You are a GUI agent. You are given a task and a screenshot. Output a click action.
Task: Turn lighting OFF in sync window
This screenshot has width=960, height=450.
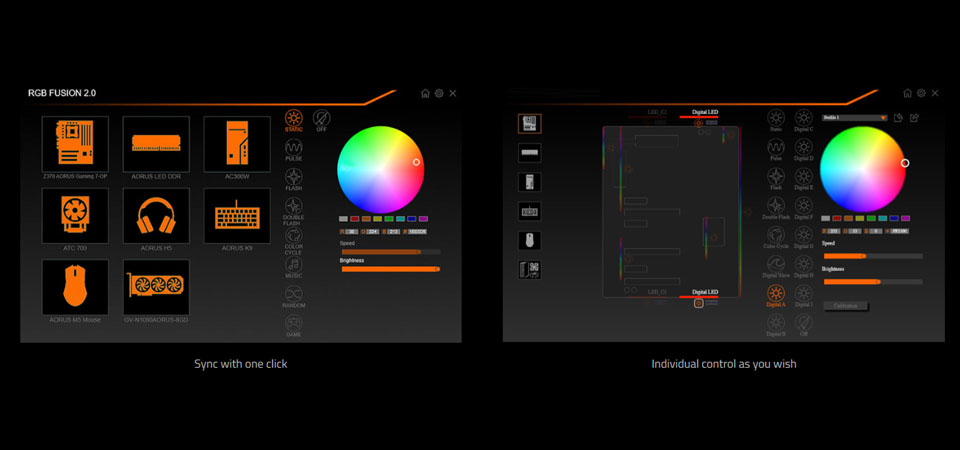[321, 121]
